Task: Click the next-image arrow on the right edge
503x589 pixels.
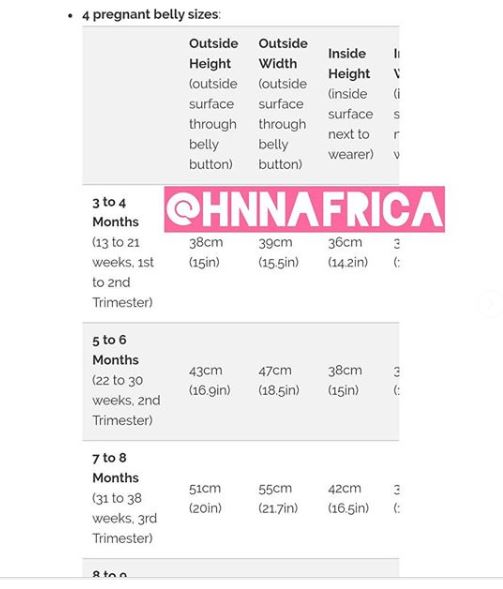Action: click(491, 304)
